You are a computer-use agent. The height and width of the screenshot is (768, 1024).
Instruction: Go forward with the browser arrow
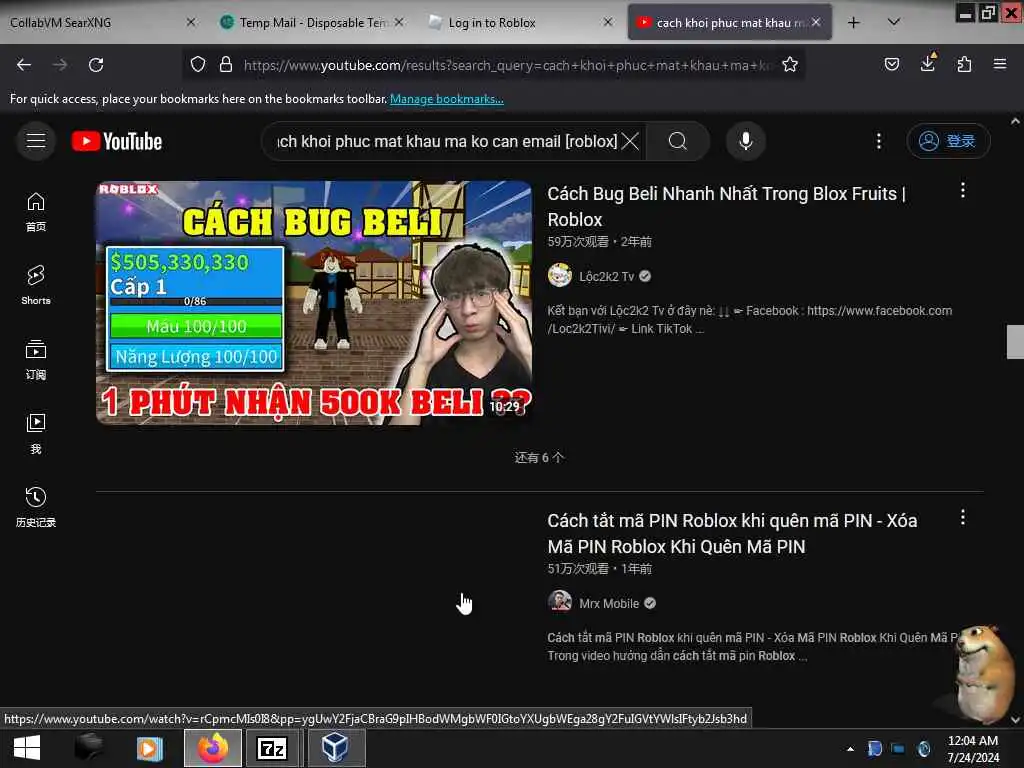(59, 65)
